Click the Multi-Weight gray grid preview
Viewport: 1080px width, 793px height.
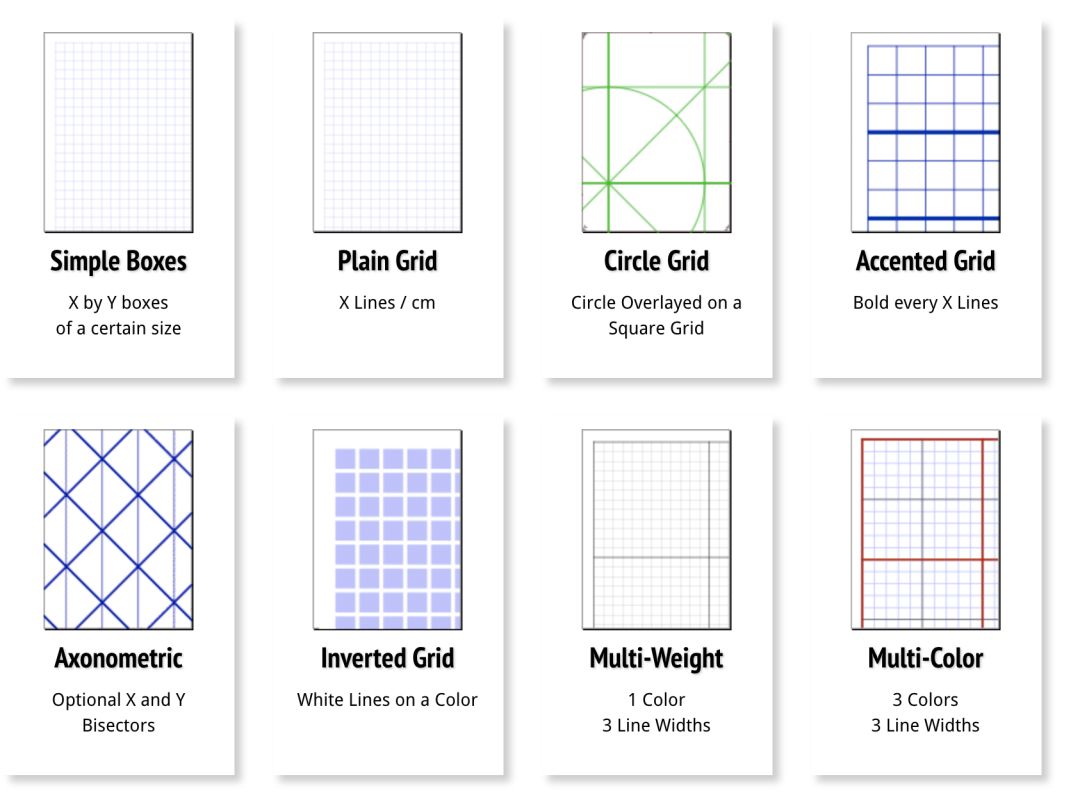pos(656,529)
